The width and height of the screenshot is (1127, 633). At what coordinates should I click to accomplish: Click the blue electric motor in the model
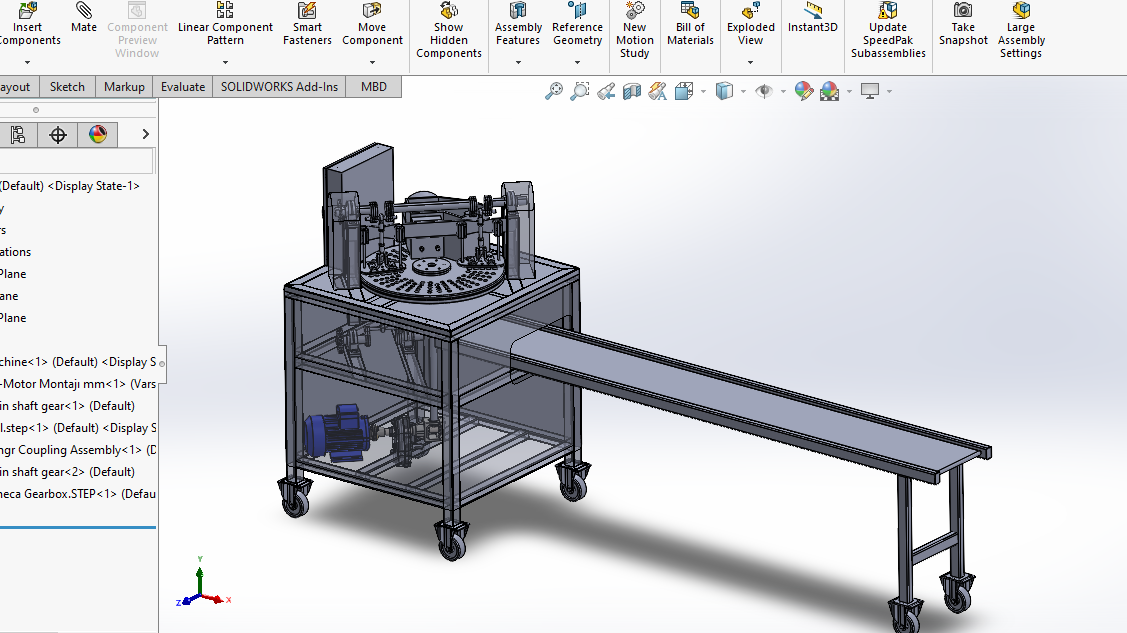(x=336, y=432)
